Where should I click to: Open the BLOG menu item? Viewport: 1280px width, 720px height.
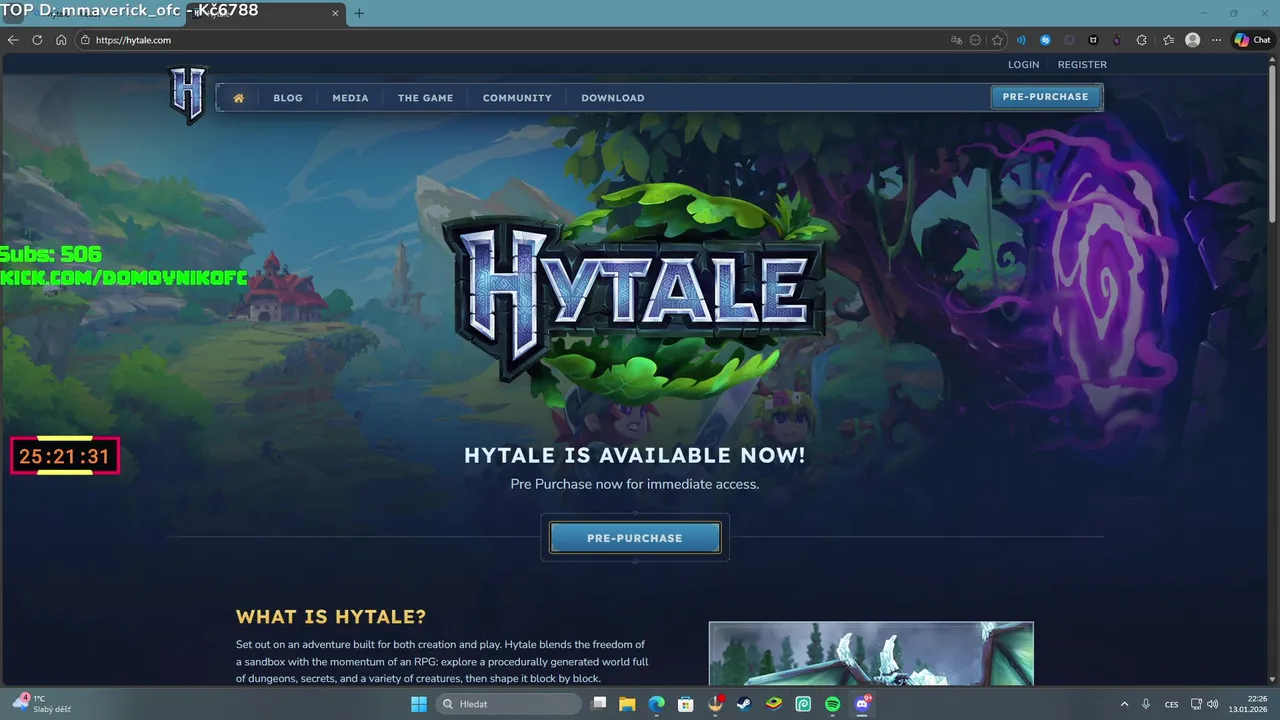coord(288,98)
